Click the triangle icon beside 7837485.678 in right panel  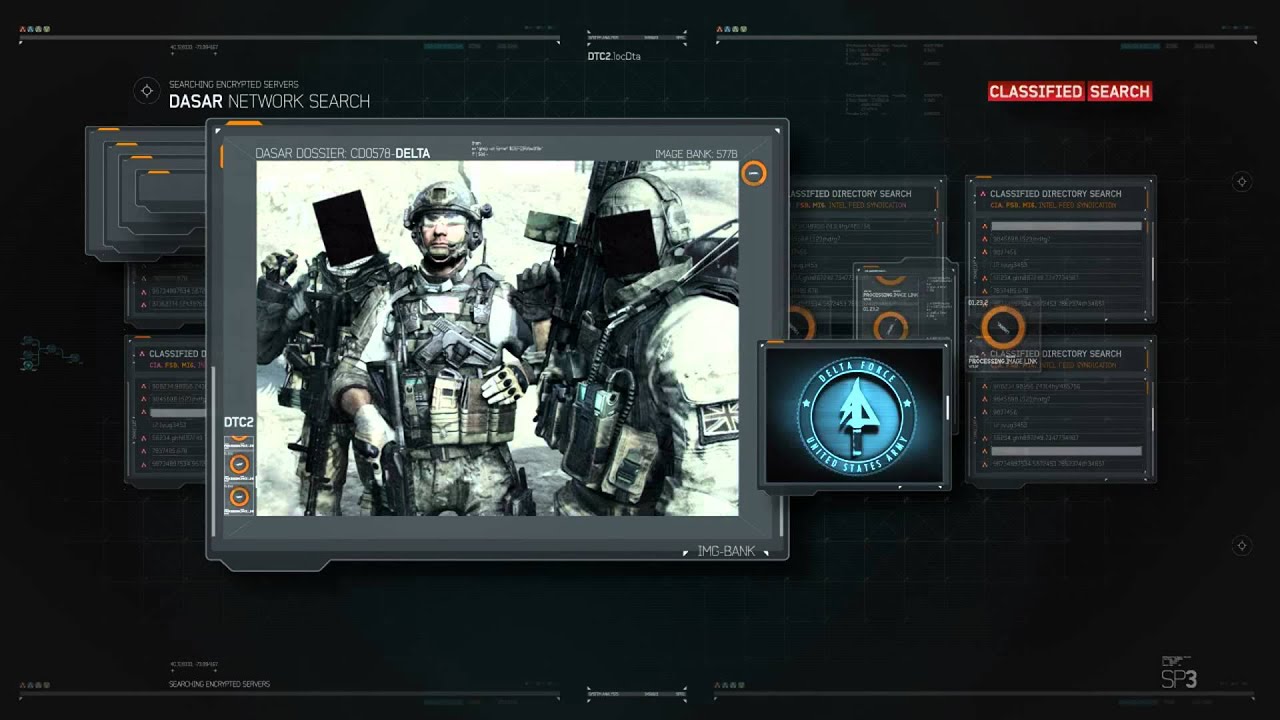point(984,291)
